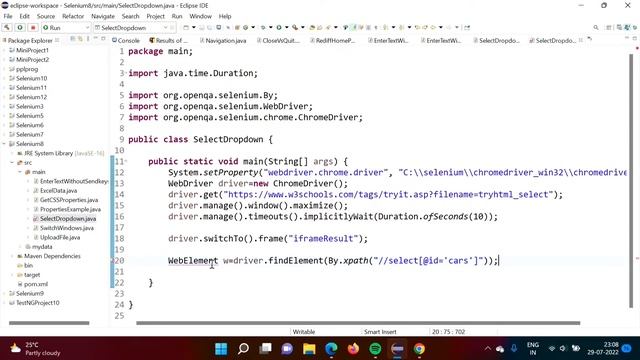640x360 pixels.
Task: Open File Explorer from the taskbar
Action: 309,349
